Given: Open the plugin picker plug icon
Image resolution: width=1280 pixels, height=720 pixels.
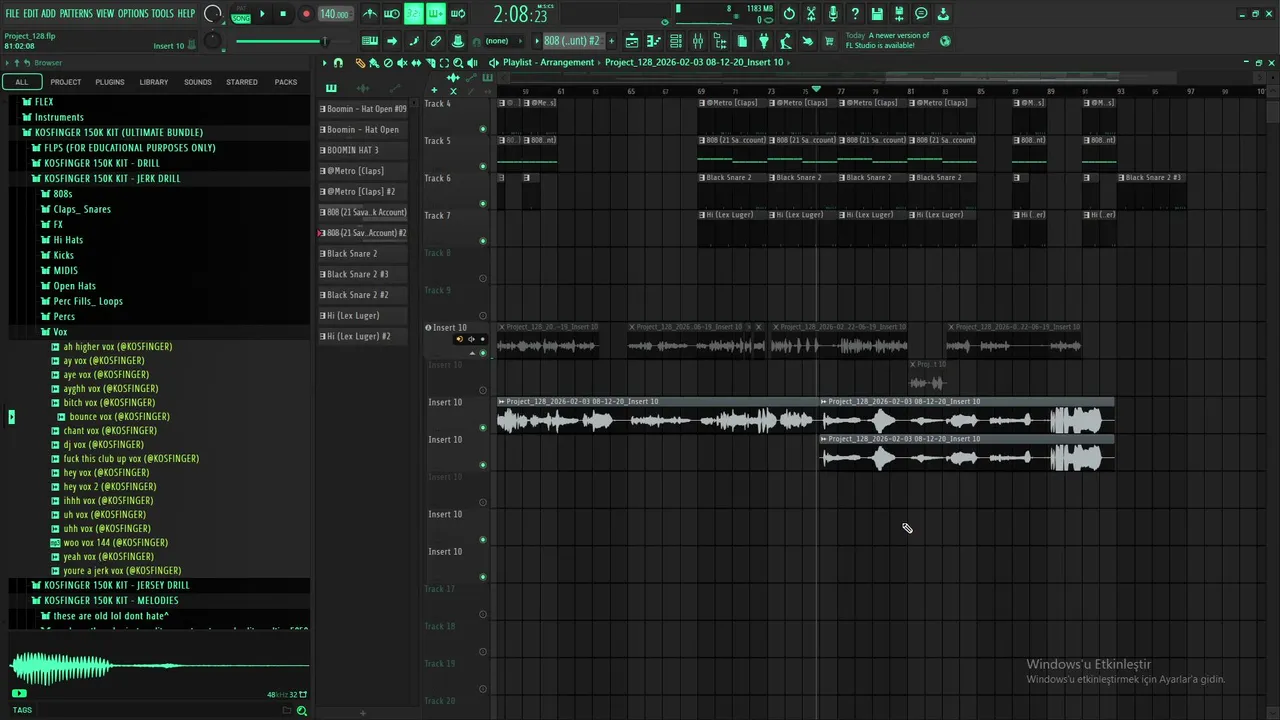Looking at the screenshot, I should pyautogui.click(x=764, y=41).
